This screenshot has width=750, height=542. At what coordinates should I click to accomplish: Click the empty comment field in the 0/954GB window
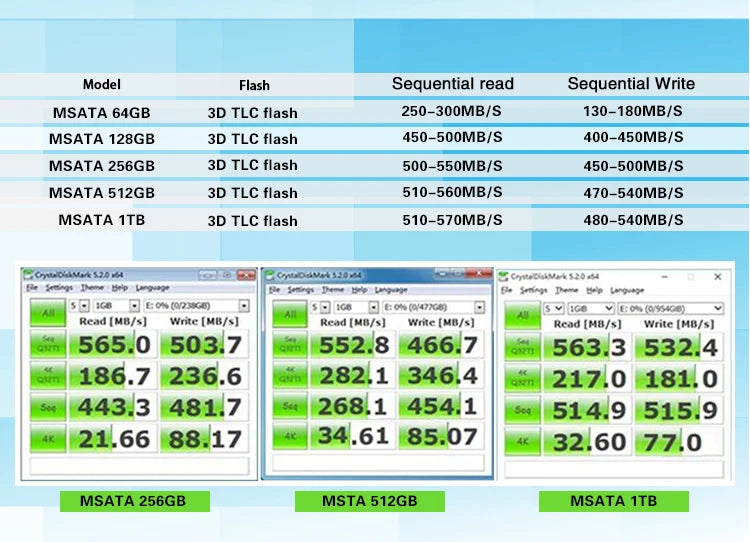614,469
